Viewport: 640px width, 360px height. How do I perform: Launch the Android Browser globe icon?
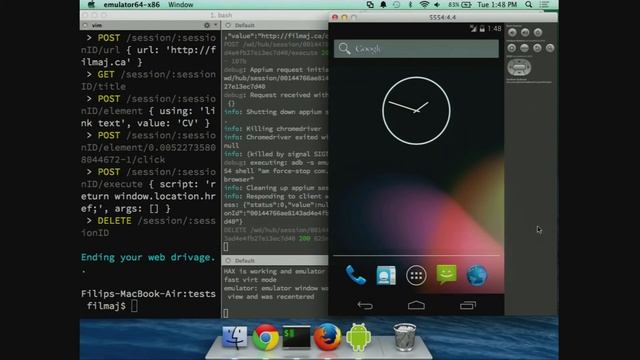pos(477,275)
